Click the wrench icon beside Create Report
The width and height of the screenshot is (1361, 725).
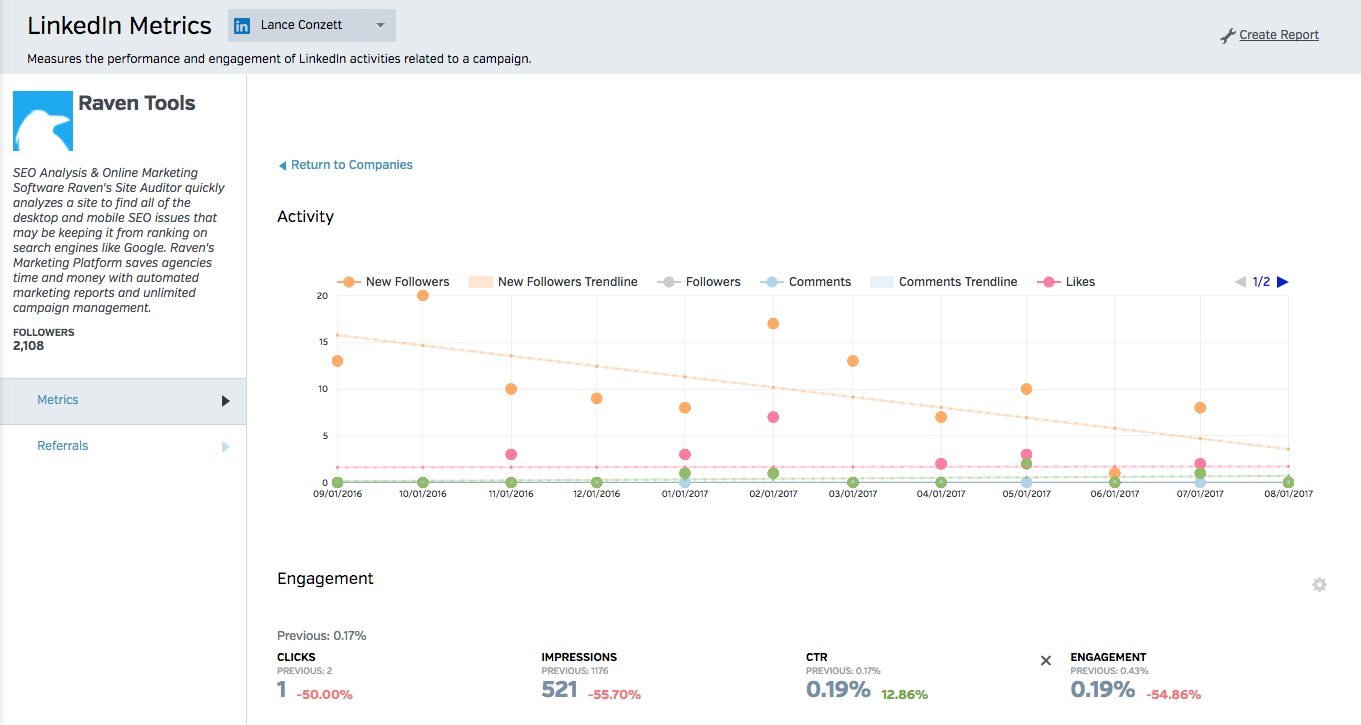point(1228,36)
